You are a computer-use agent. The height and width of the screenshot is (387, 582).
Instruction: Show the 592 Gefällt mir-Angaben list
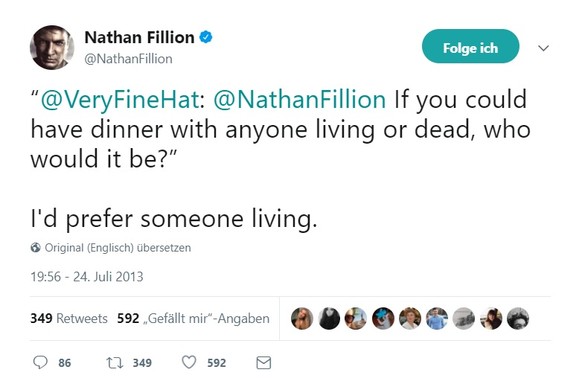[193, 318]
